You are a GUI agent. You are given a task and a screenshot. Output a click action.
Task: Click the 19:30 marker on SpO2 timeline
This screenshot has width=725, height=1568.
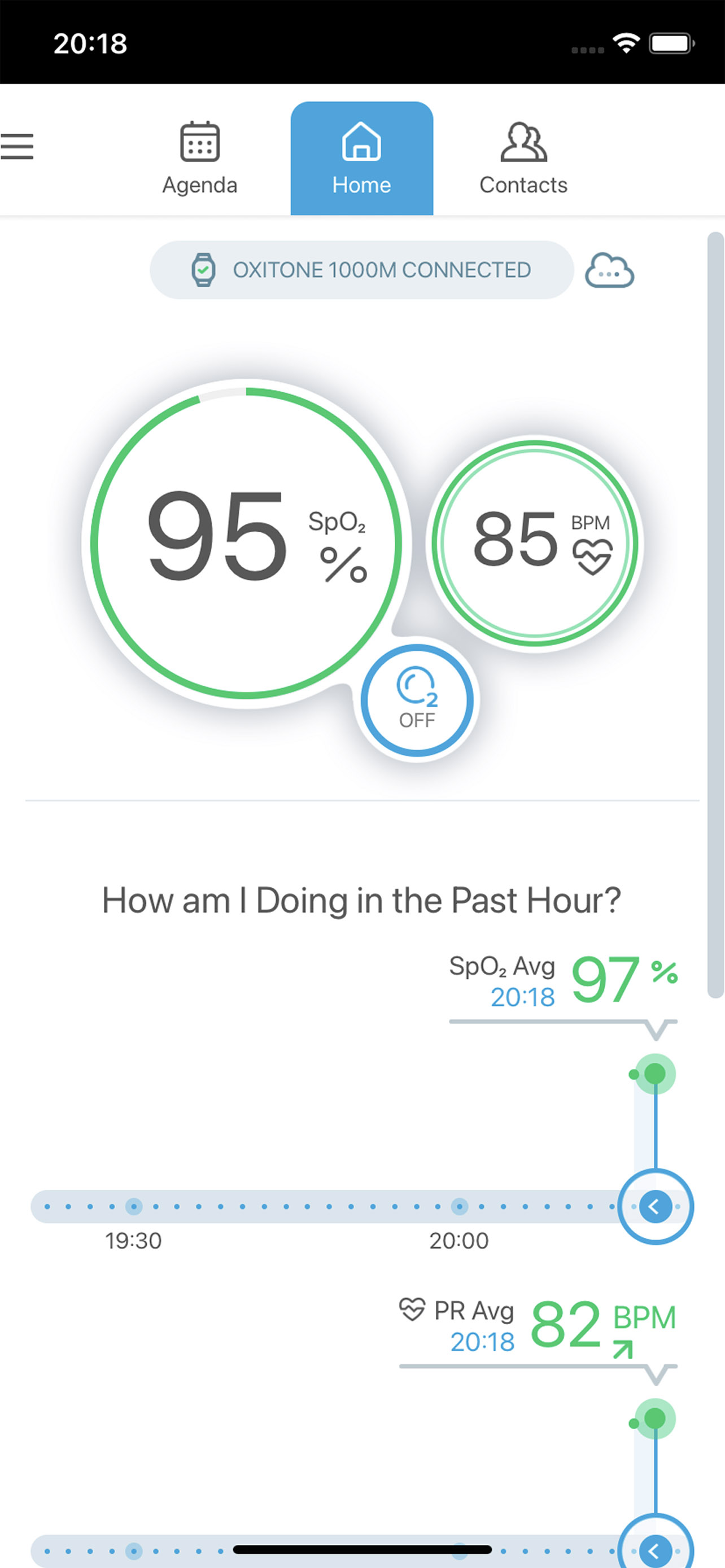[x=134, y=1206]
